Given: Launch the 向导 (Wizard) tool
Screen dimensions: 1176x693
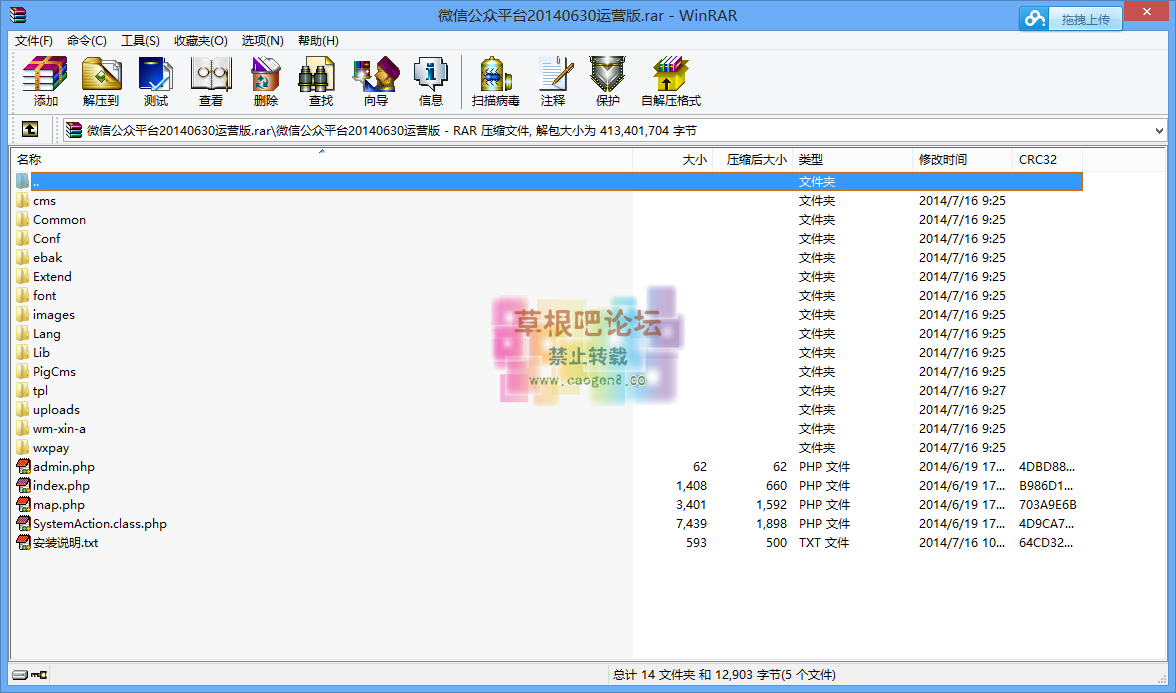Looking at the screenshot, I should click(375, 81).
